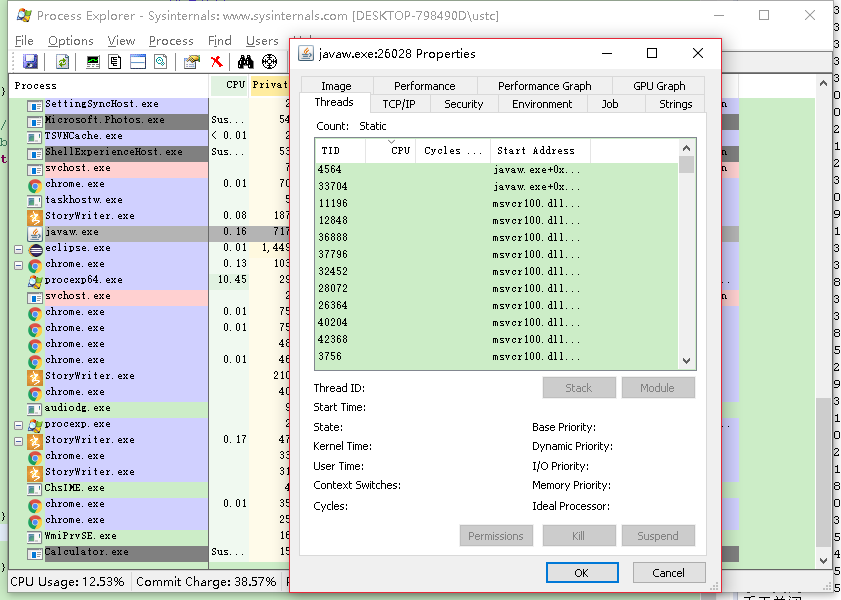Switch to the Environment tab
841x600 pixels.
click(542, 103)
